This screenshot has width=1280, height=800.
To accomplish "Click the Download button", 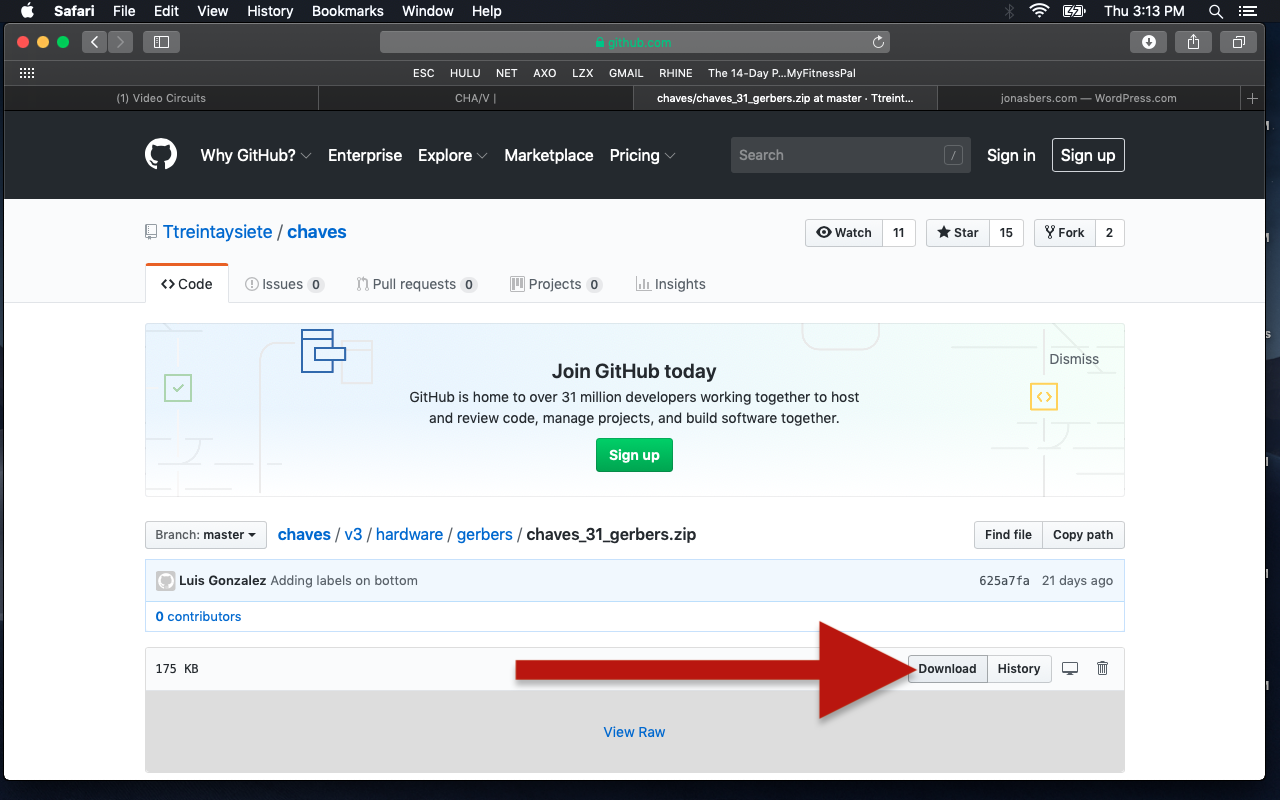I will pos(947,669).
